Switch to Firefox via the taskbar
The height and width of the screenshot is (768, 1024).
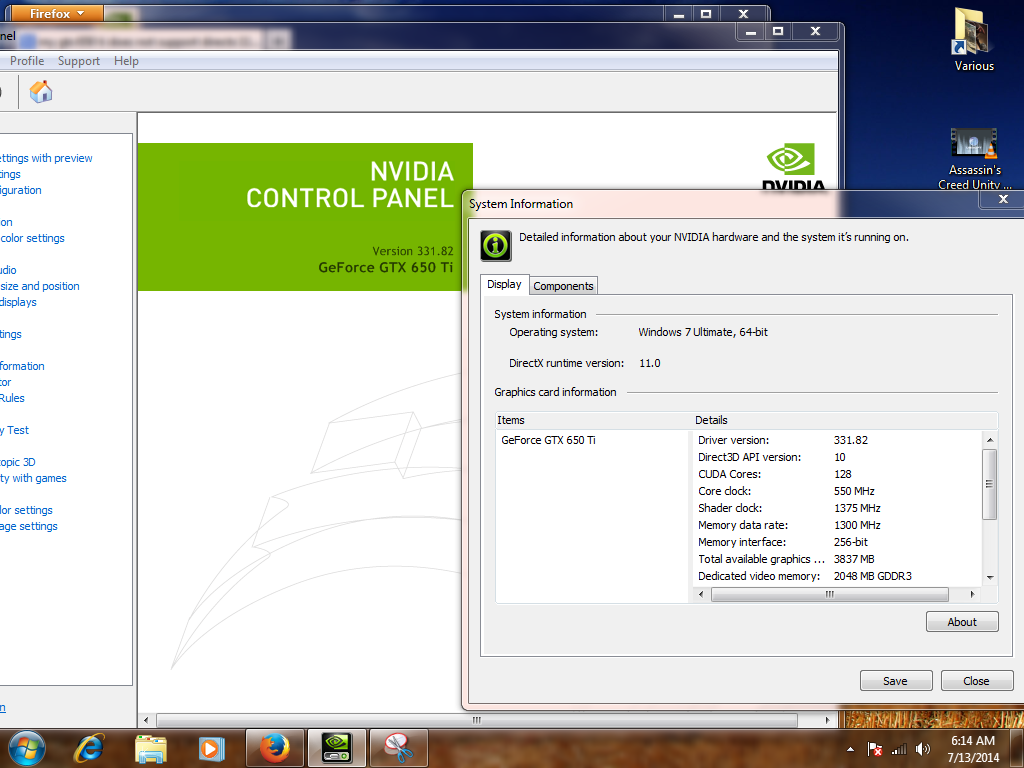pyautogui.click(x=274, y=748)
